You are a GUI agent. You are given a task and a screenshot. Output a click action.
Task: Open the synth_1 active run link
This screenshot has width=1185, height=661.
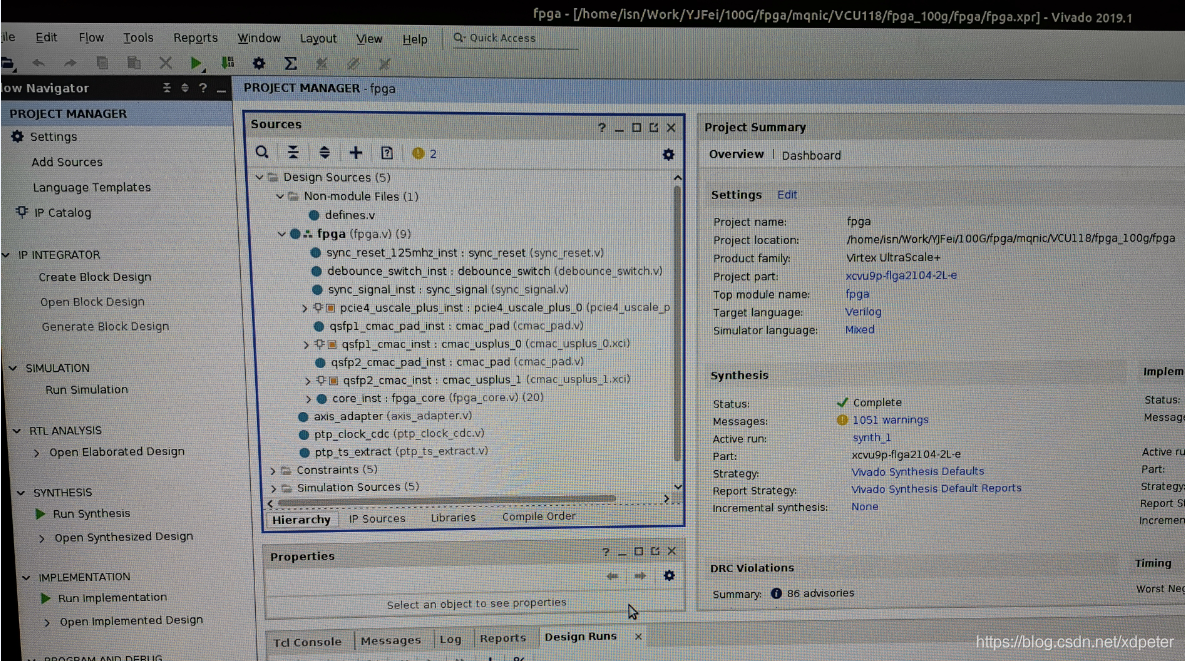click(x=871, y=437)
